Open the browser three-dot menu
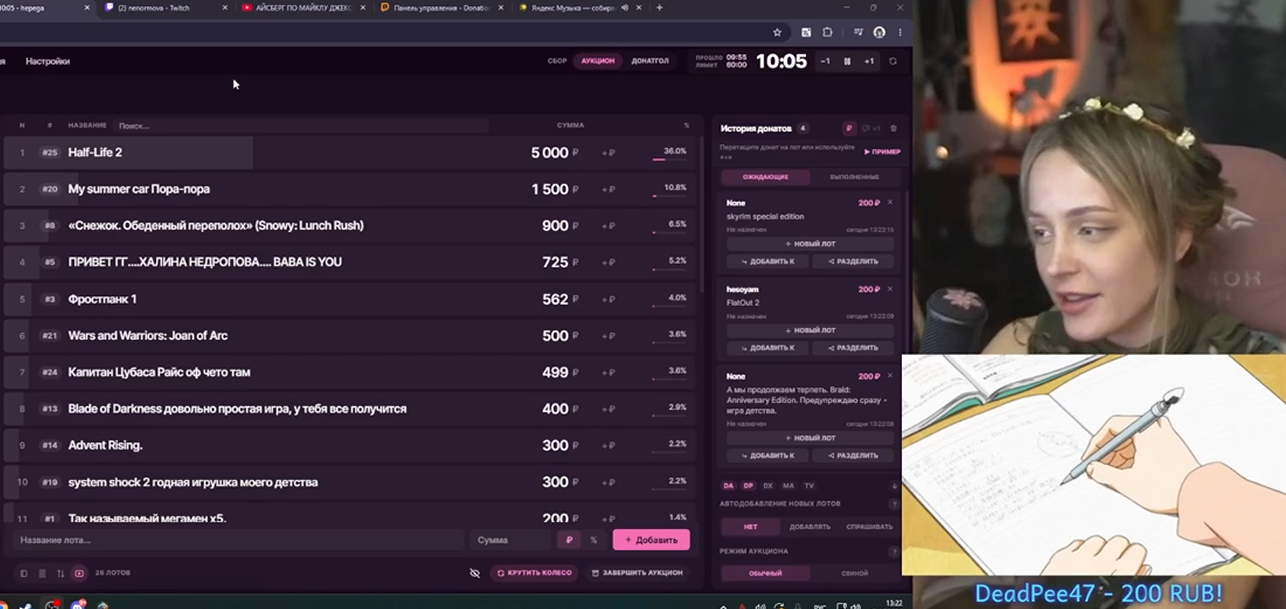This screenshot has height=609, width=1286. (x=900, y=32)
